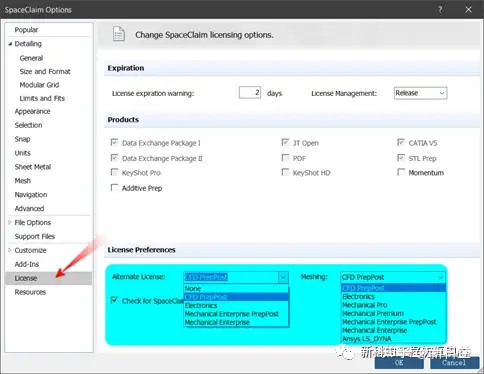Image resolution: width=484 pixels, height=374 pixels.
Task: Open the help question mark button
Action: tap(440, 10)
